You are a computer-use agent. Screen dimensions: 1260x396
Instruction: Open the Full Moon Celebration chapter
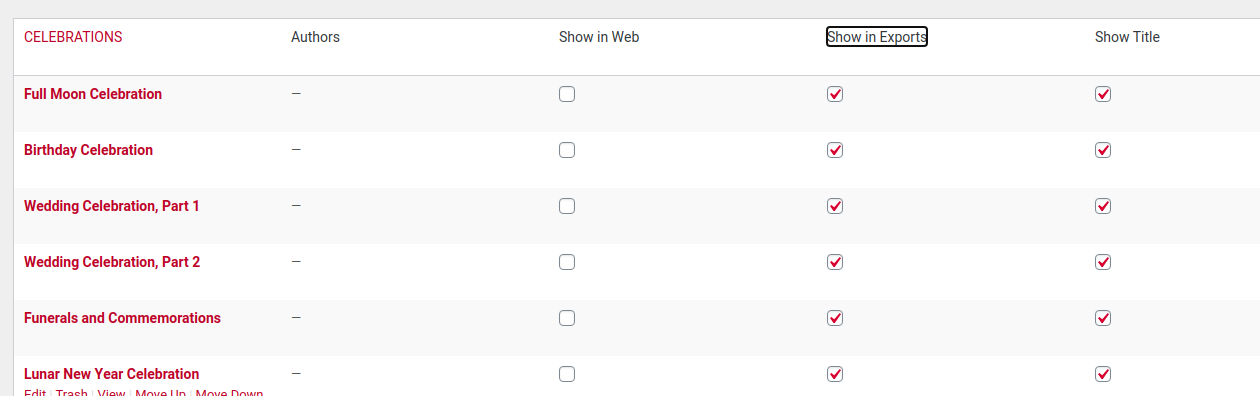click(93, 94)
